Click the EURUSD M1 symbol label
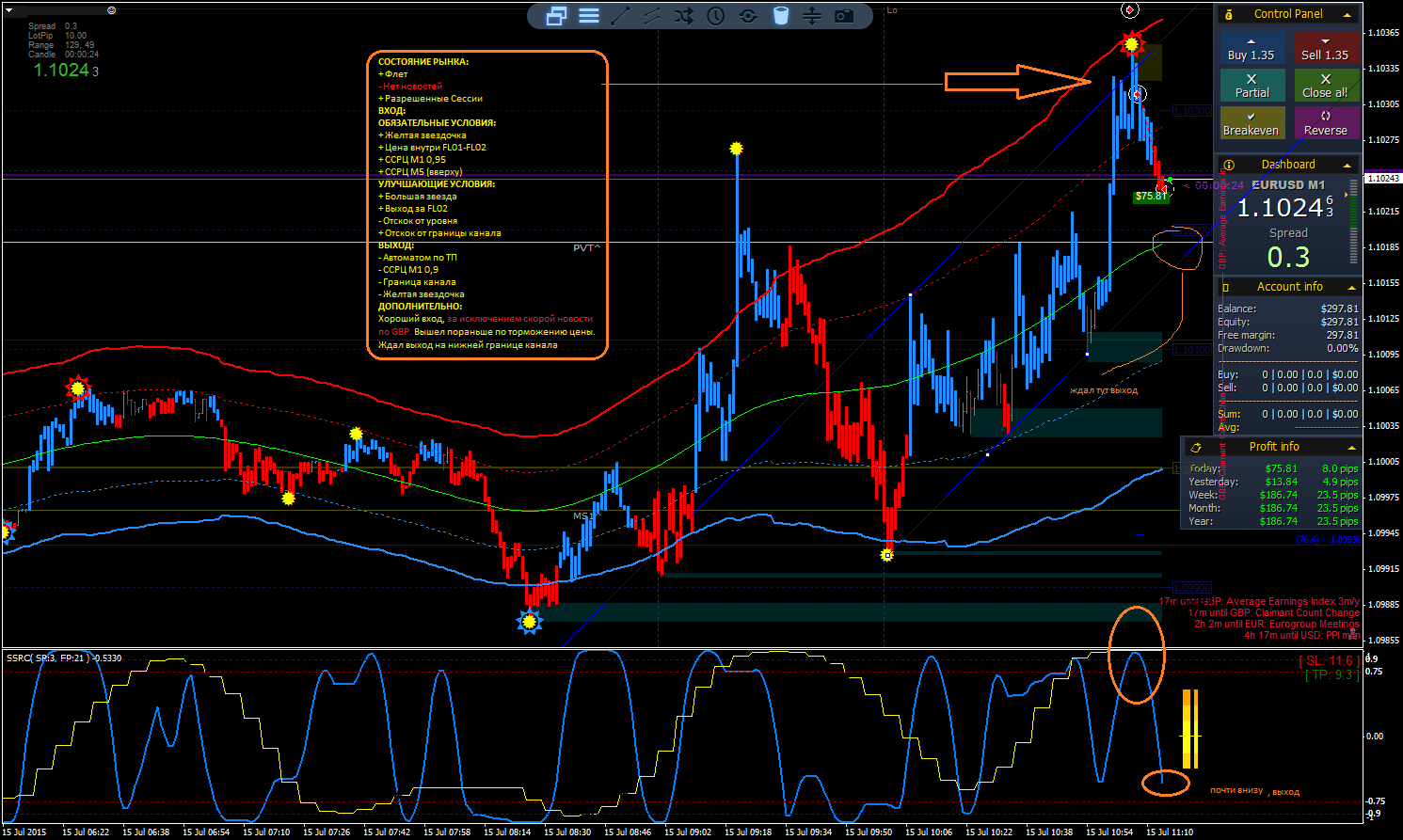This screenshot has height=840, width=1403. [x=1288, y=184]
